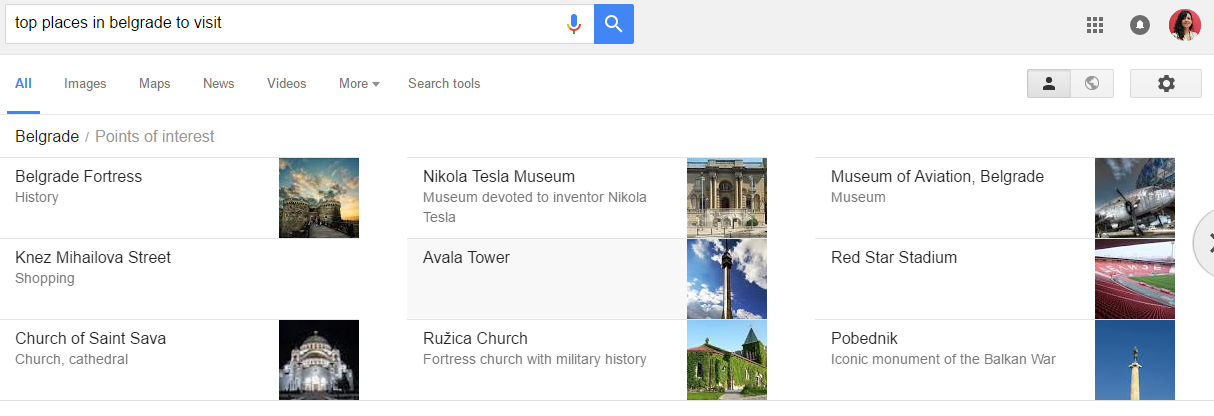Show private results with person icon
1214x416 pixels.
[1049, 84]
